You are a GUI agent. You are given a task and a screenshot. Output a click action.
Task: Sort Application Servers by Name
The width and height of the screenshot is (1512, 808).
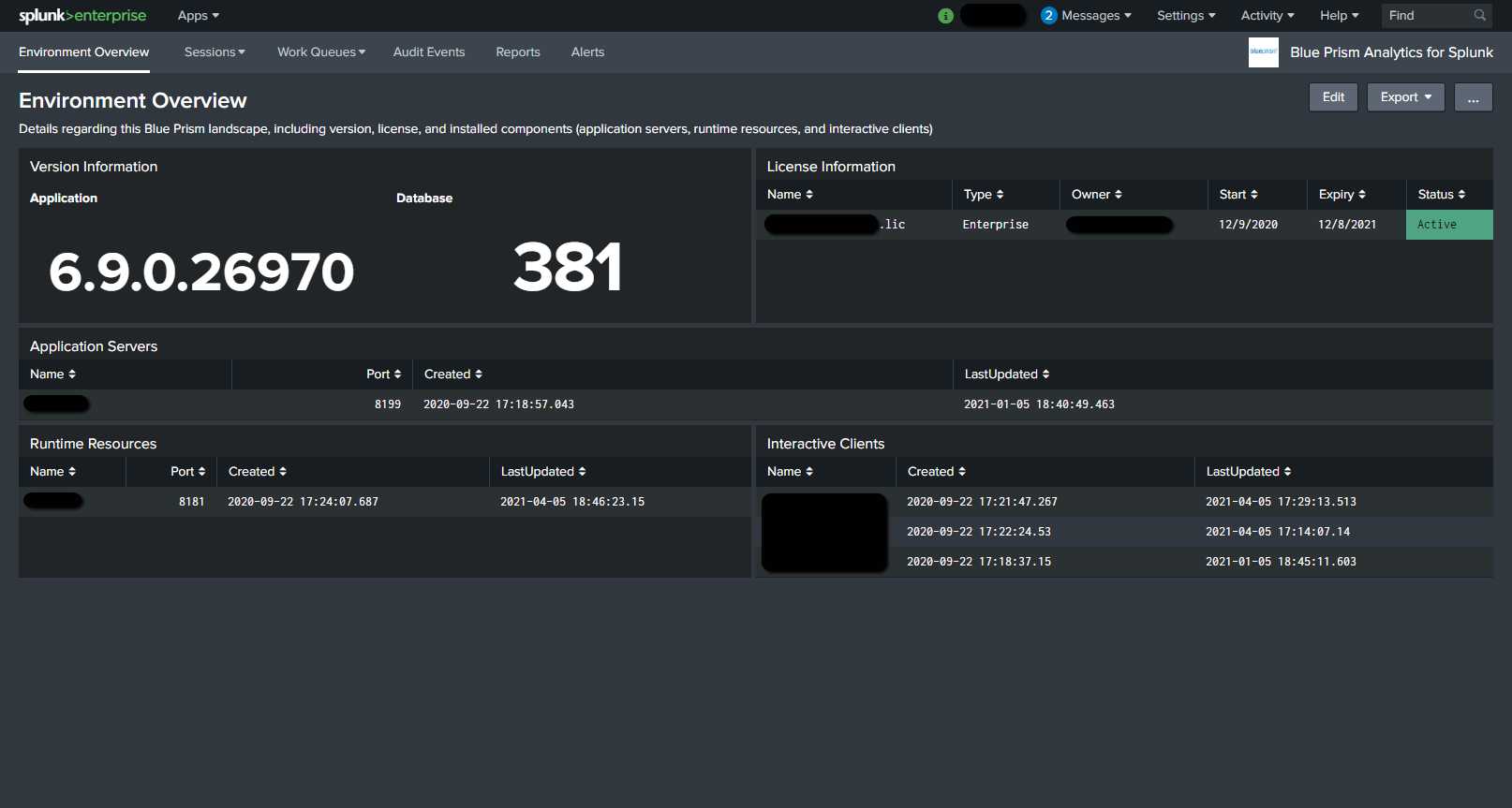52,375
